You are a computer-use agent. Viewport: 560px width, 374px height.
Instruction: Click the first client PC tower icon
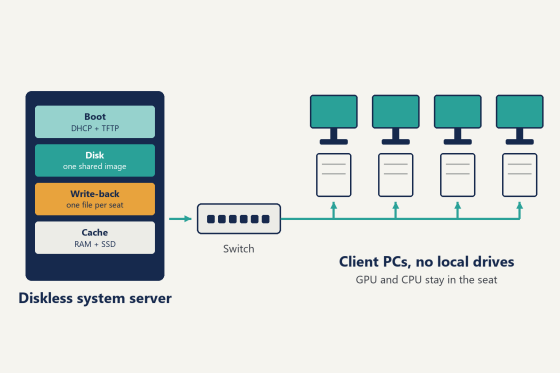(x=334, y=175)
